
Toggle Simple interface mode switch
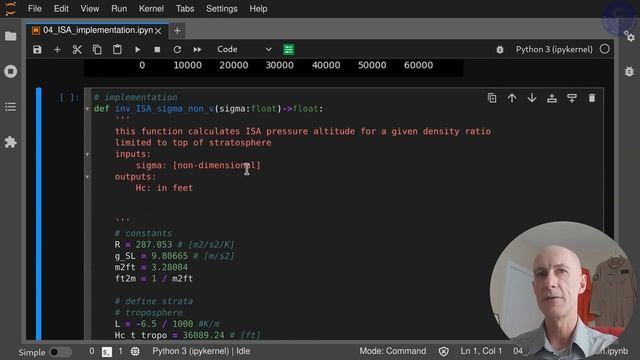click(x=60, y=352)
